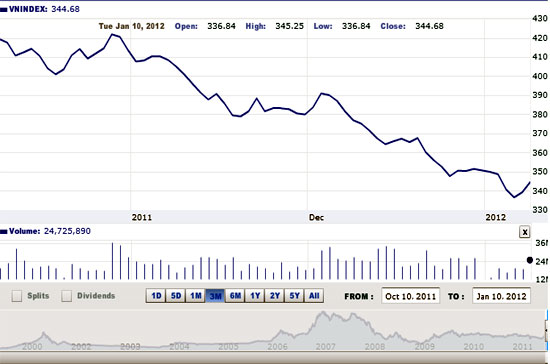Switch chart to 2Y range
This screenshot has width=550, height=364.
coord(275,296)
